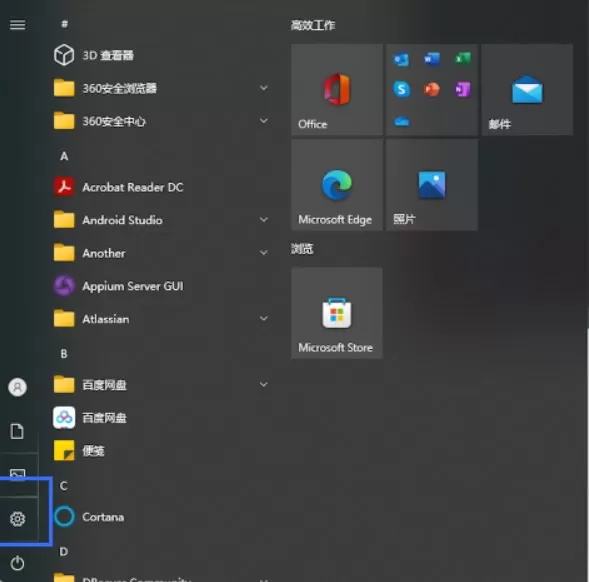
Task: Open 百度网盘 cloud app icon
Action: coord(64,417)
